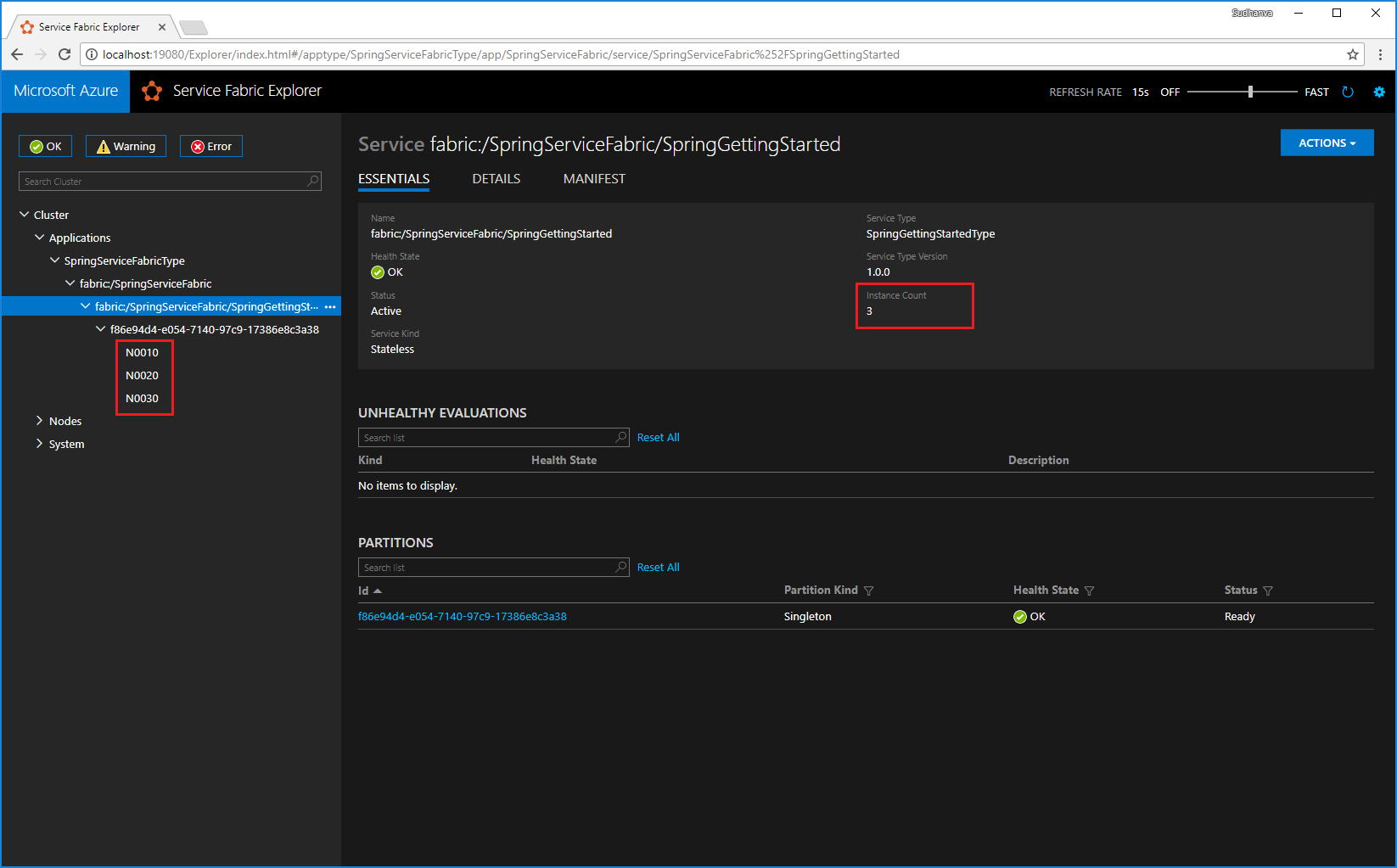Open the settings gear icon
Viewport: 1397px width, 868px height.
click(1378, 92)
